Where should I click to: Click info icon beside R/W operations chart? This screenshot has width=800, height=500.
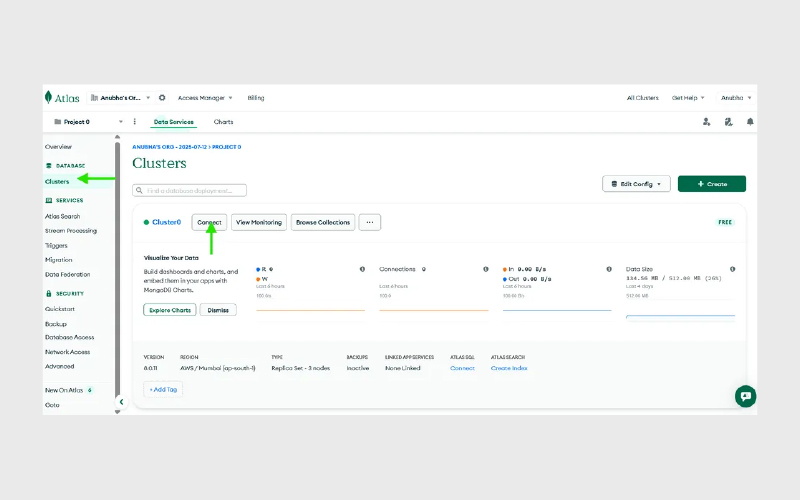pyautogui.click(x=362, y=269)
